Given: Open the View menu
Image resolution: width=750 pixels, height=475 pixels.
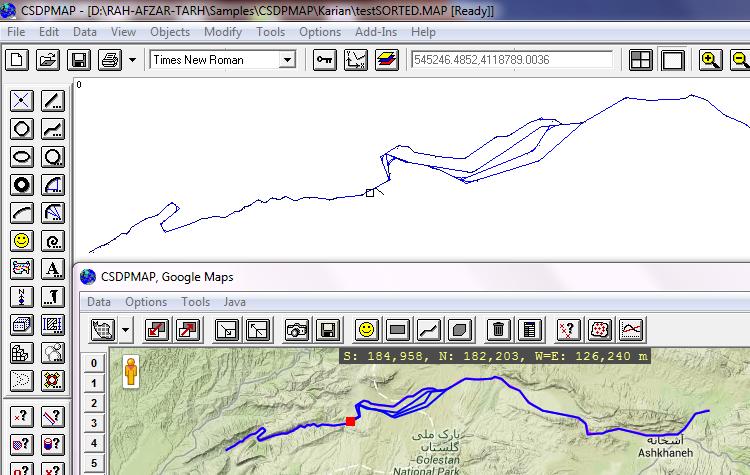Looking at the screenshot, I should [x=123, y=32].
